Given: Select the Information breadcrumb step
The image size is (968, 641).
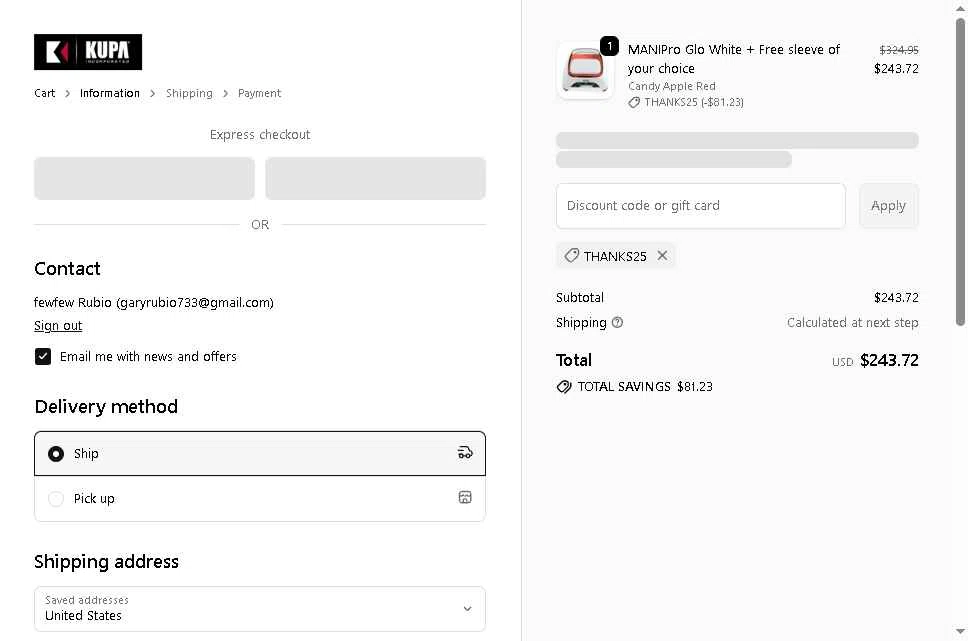Looking at the screenshot, I should click(110, 93).
